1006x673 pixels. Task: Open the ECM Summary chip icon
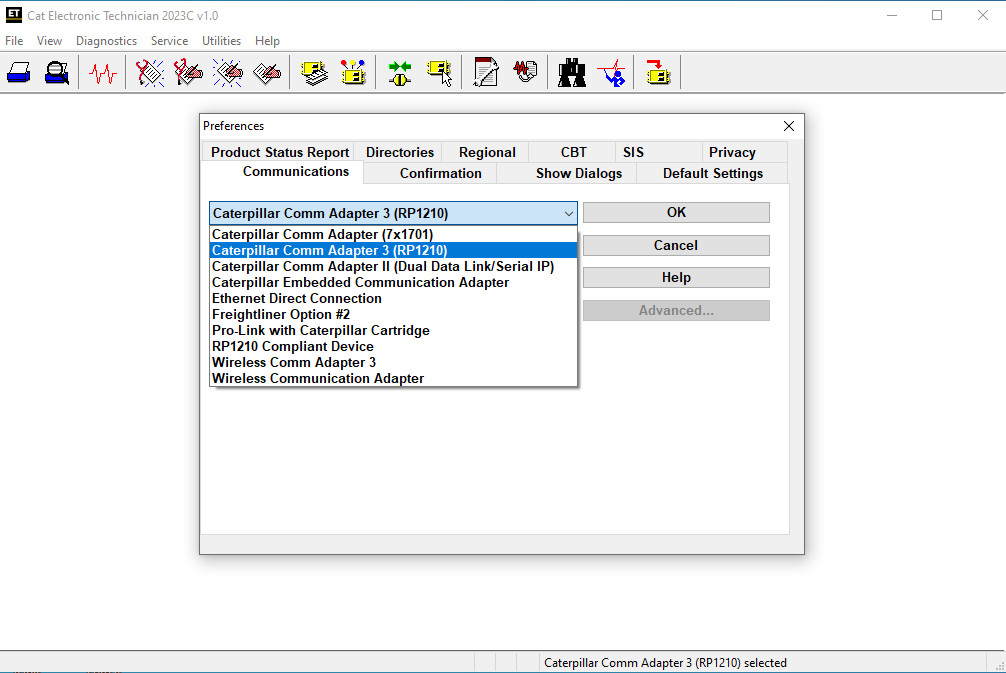pos(314,72)
